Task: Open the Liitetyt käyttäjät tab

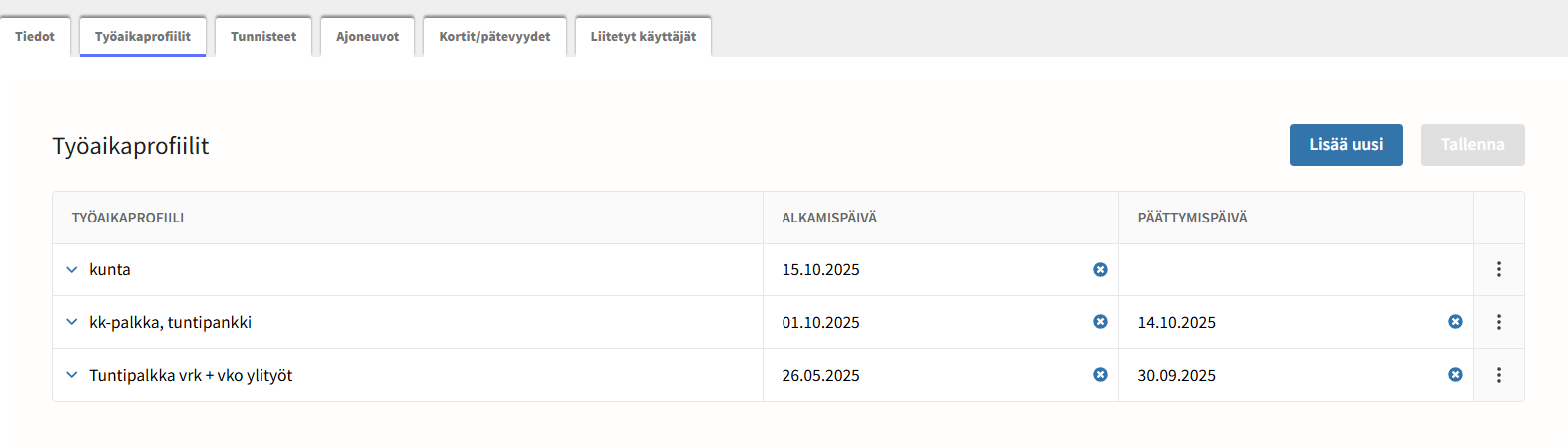Action: point(643,37)
